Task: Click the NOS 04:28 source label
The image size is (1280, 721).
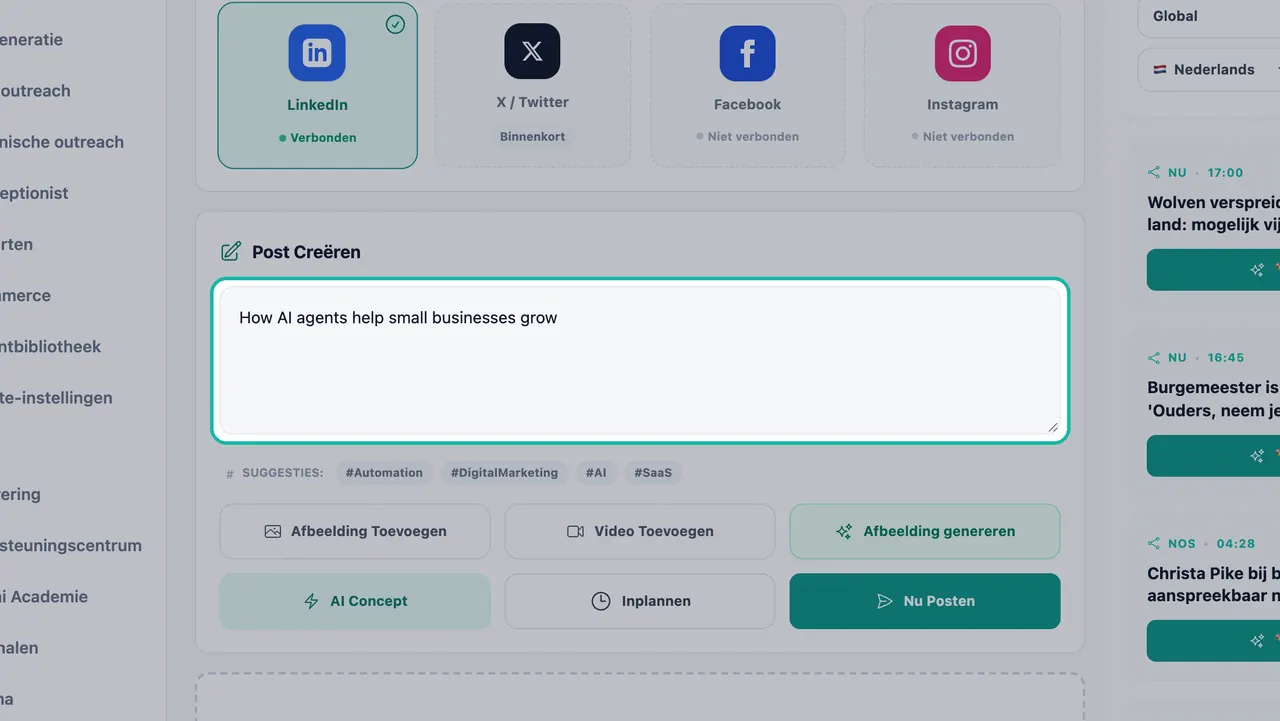Action: coord(1201,543)
